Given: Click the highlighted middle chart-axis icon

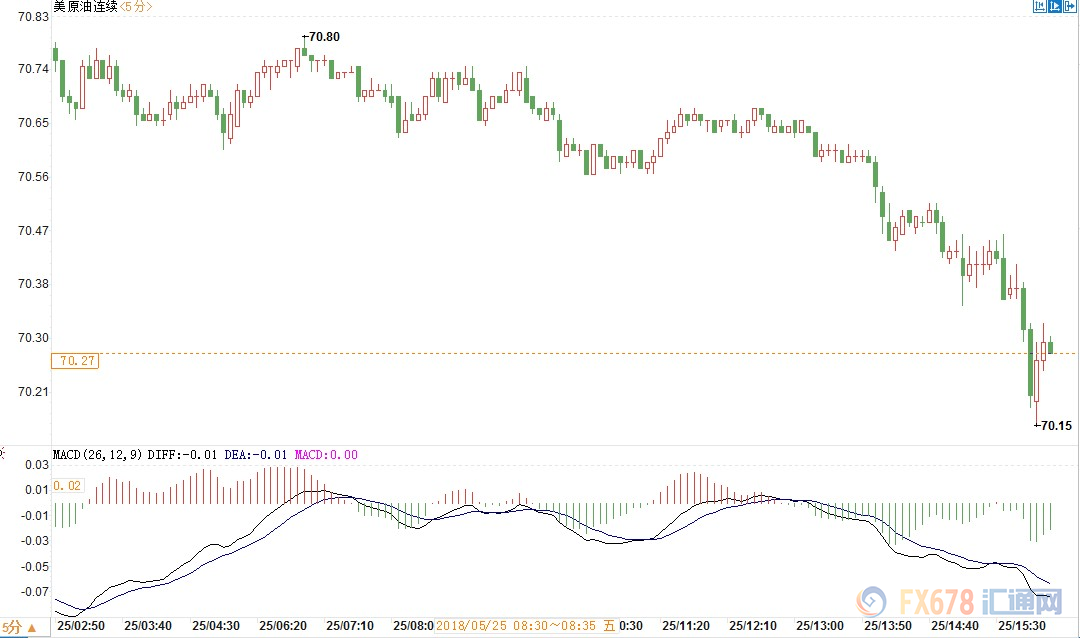Looking at the screenshot, I should point(1055,7).
